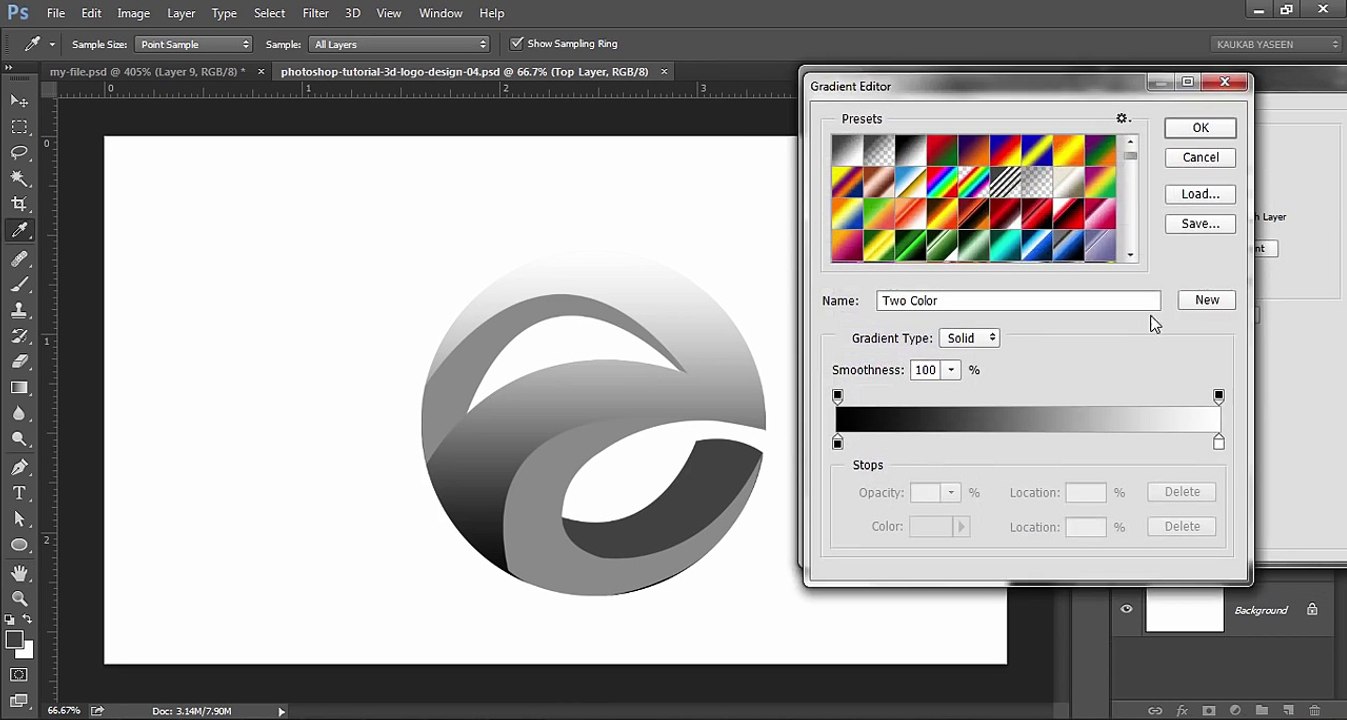Click OK in Gradient Editor
This screenshot has width=1347, height=720.
1200,128
